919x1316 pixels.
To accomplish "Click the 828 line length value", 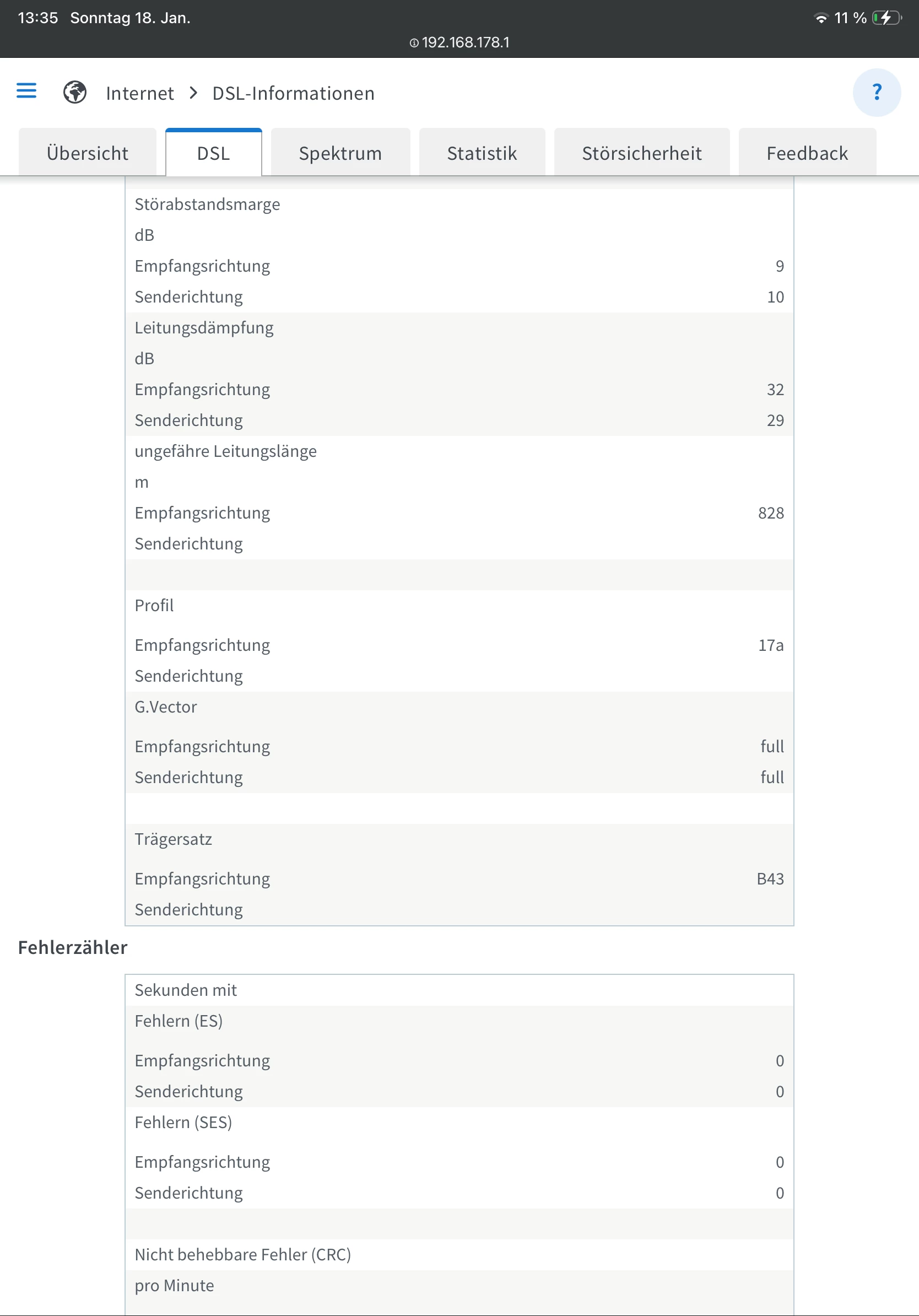I will [771, 513].
